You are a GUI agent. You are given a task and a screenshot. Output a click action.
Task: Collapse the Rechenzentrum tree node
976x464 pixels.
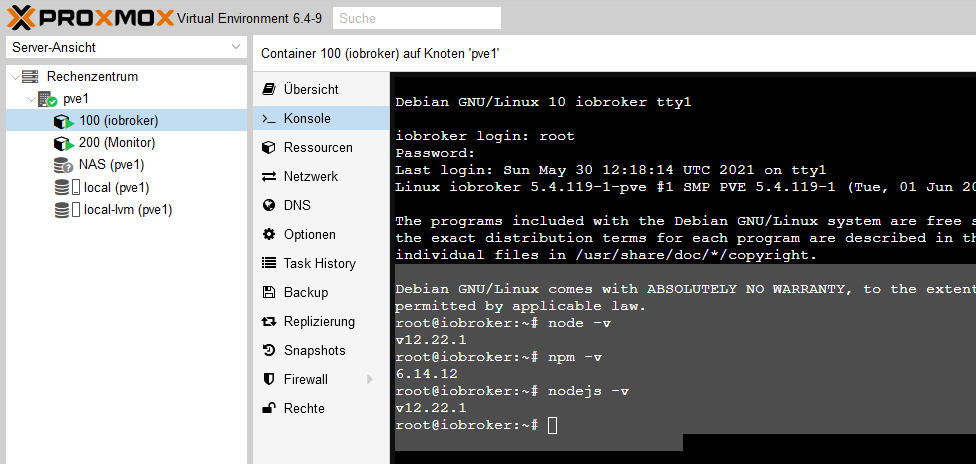(x=15, y=77)
